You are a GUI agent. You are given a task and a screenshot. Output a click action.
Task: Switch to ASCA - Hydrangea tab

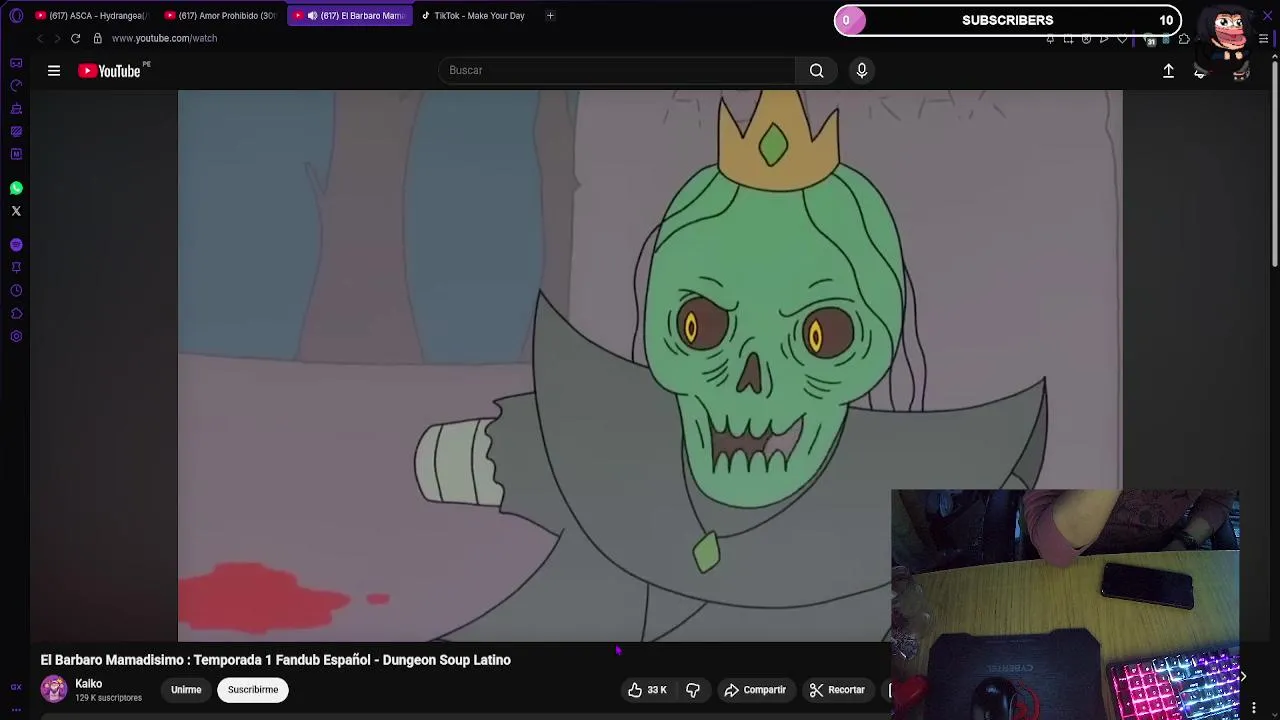[x=91, y=16]
